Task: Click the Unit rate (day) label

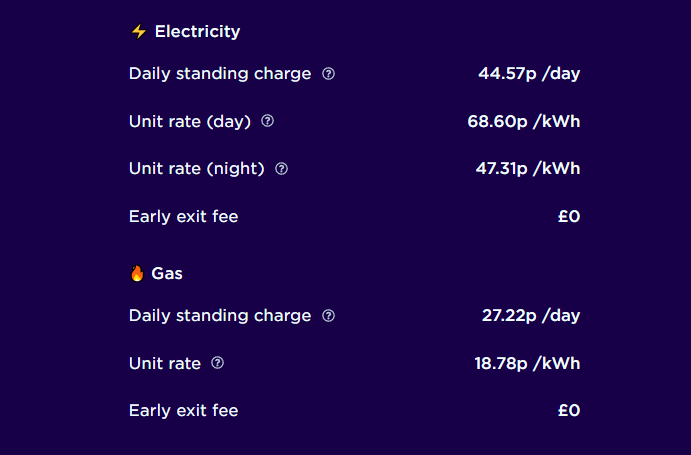Action: click(190, 121)
